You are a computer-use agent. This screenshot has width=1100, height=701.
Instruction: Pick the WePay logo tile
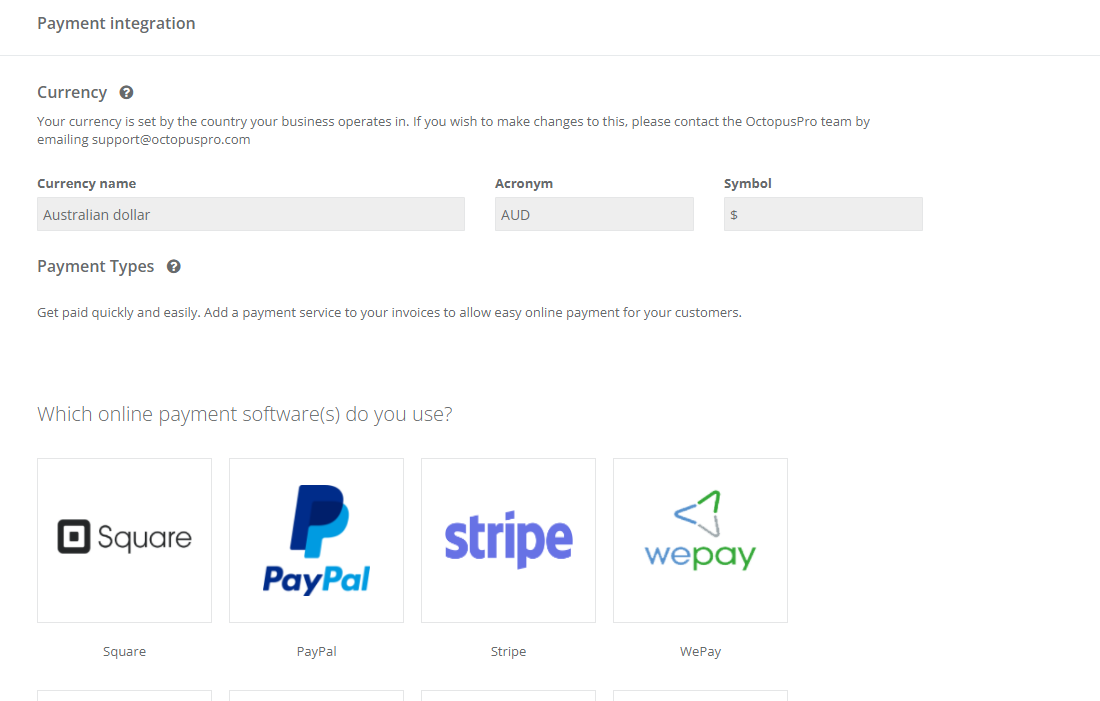(700, 540)
